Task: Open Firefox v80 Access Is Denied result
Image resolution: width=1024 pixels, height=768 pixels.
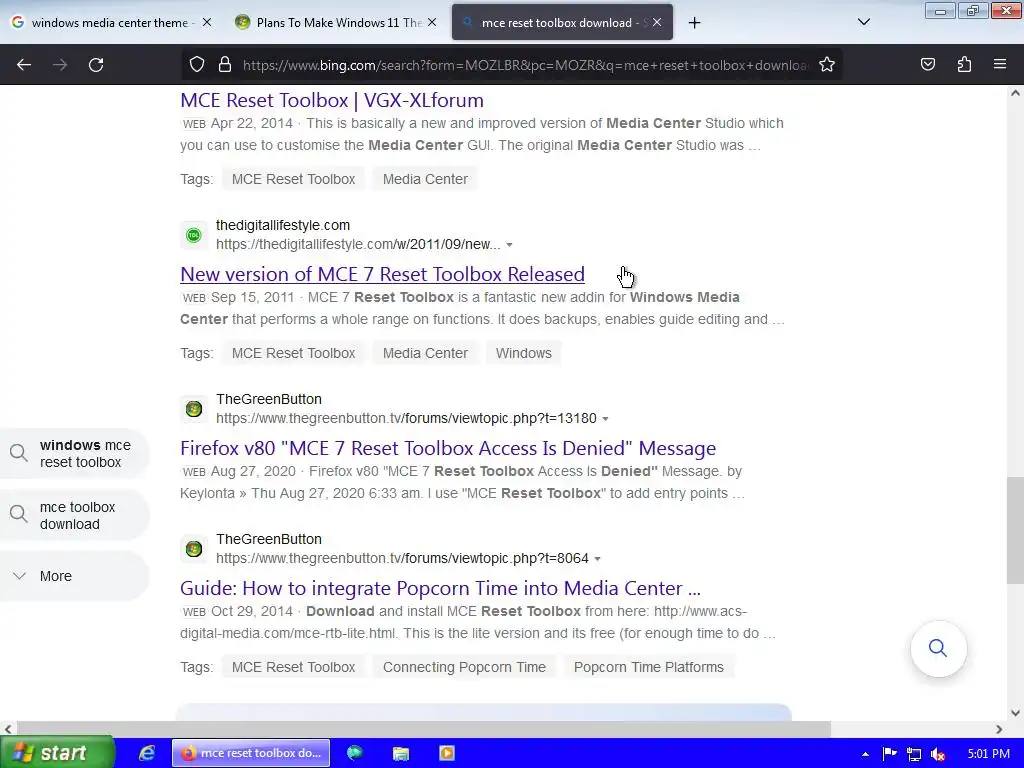Action: click(x=448, y=448)
